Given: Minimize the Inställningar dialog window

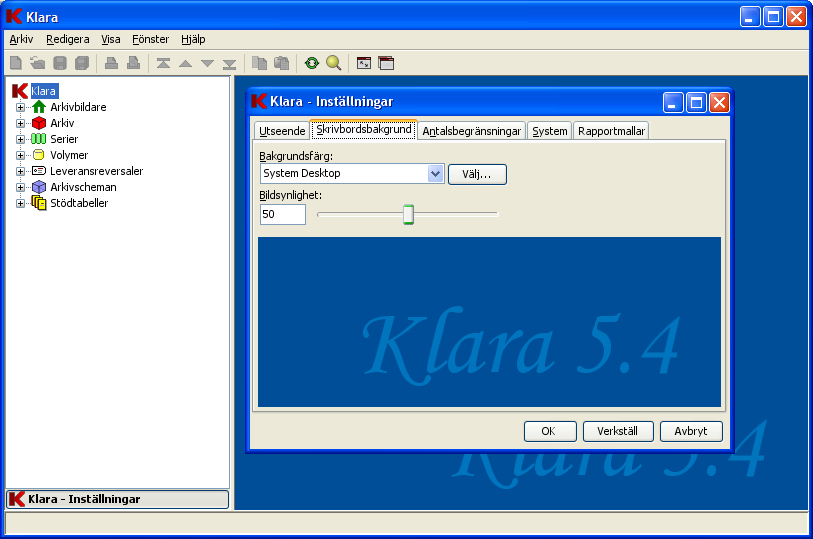Looking at the screenshot, I should tap(673, 103).
